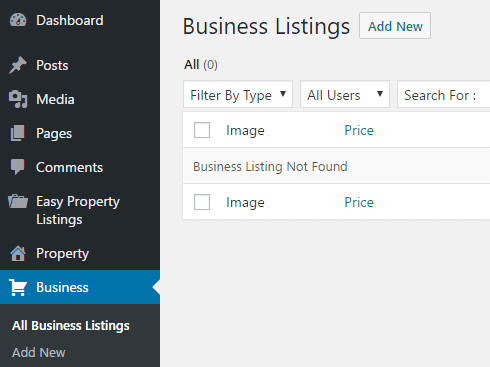Screen dimensions: 490x367
Task: Open the Filter By Type dropdown
Action: tap(238, 94)
